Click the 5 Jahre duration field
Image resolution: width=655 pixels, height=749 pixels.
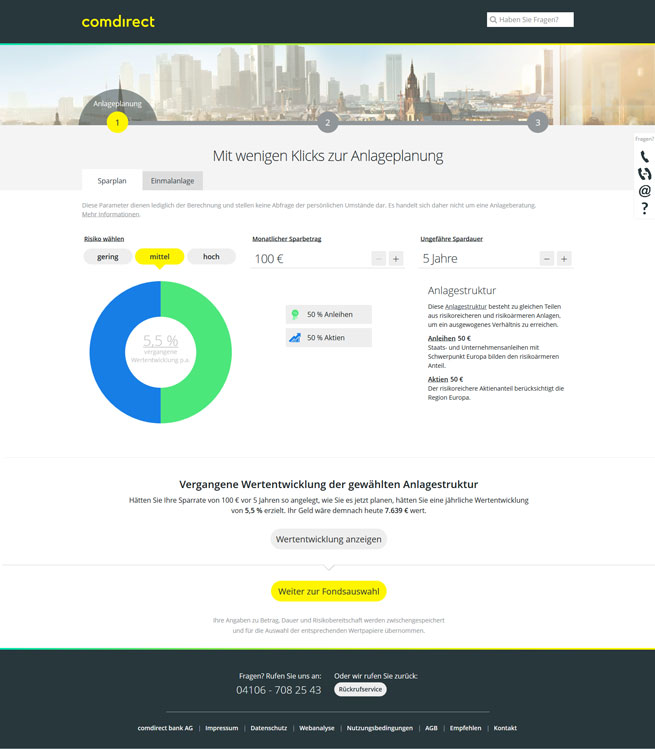tap(479, 259)
